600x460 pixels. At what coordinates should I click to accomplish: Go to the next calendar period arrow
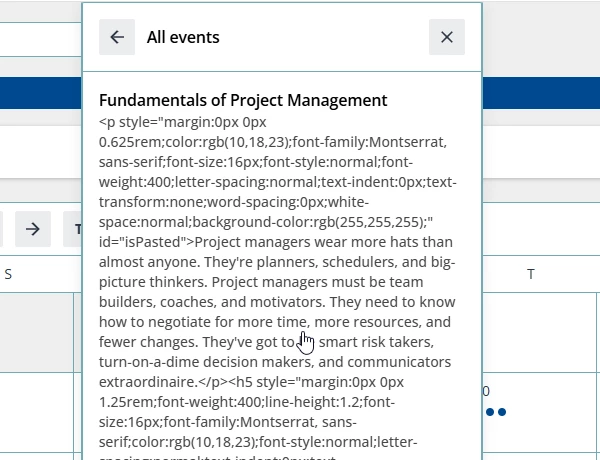[32, 229]
